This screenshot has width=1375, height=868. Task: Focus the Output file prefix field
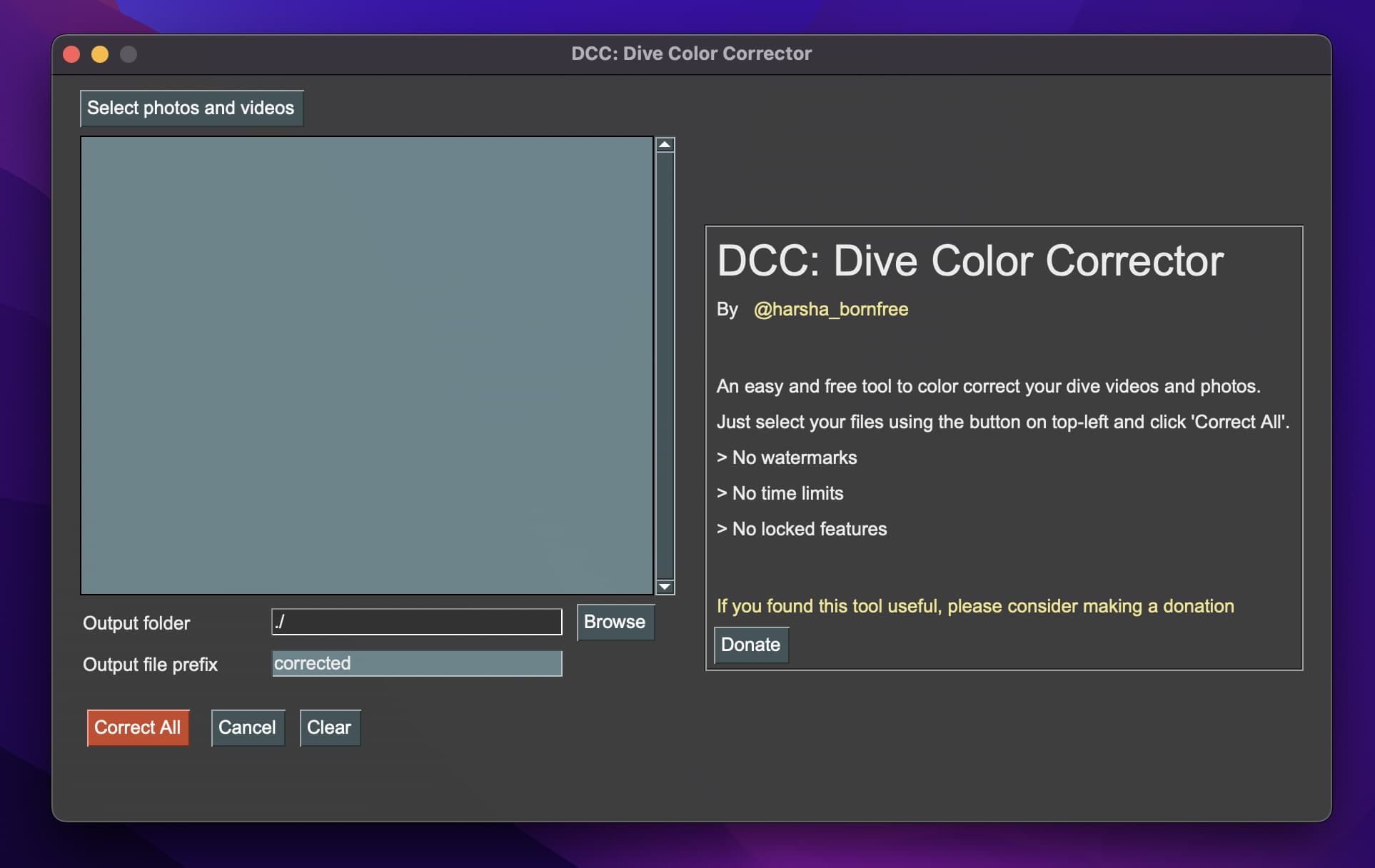[416, 663]
